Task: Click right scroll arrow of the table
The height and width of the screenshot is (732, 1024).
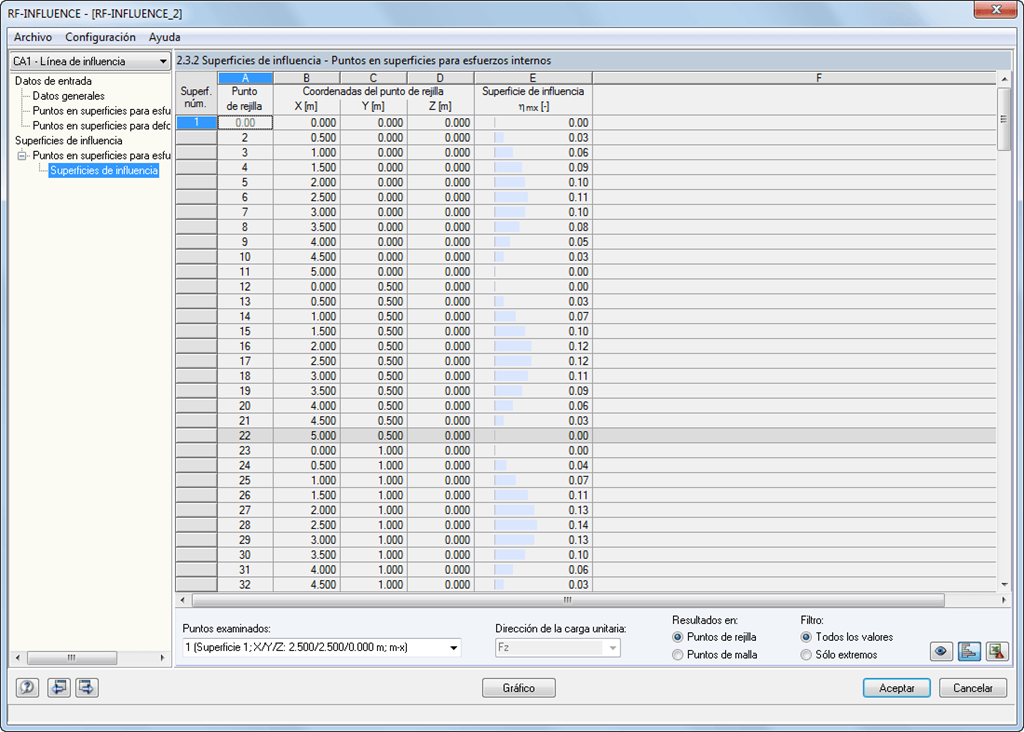Action: [1004, 599]
